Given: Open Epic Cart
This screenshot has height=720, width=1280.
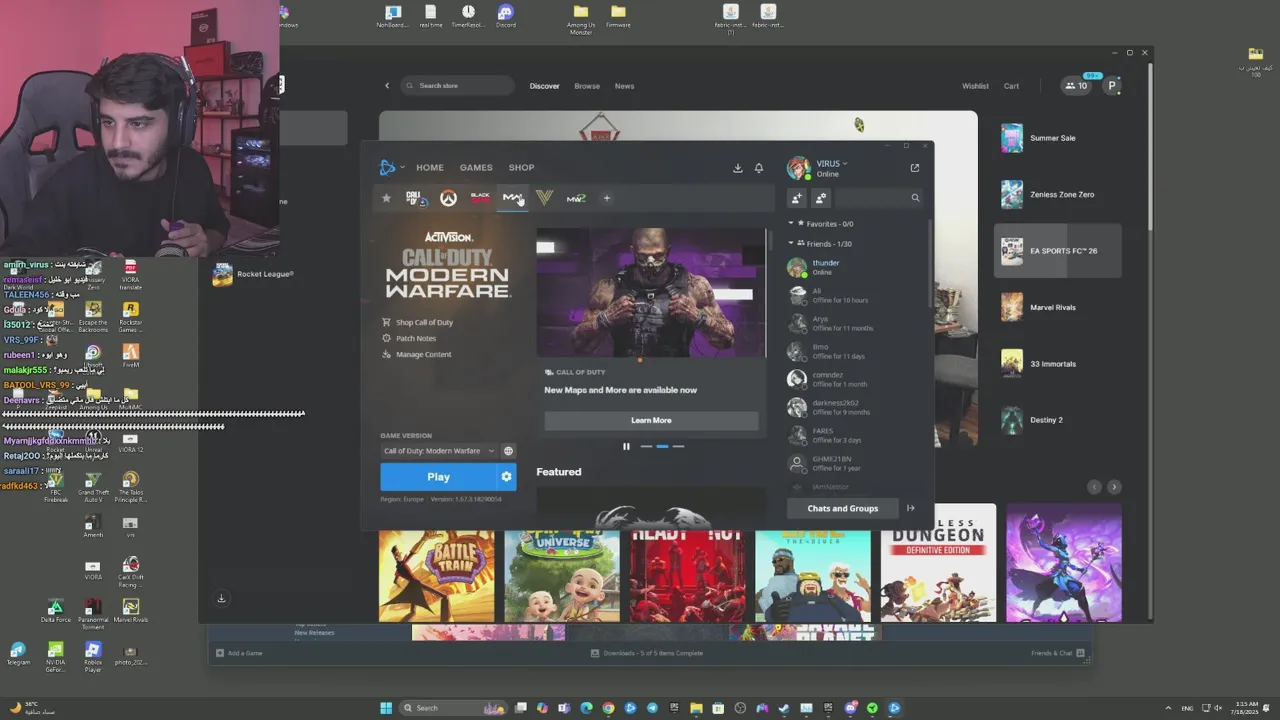Looking at the screenshot, I should tap(1011, 86).
